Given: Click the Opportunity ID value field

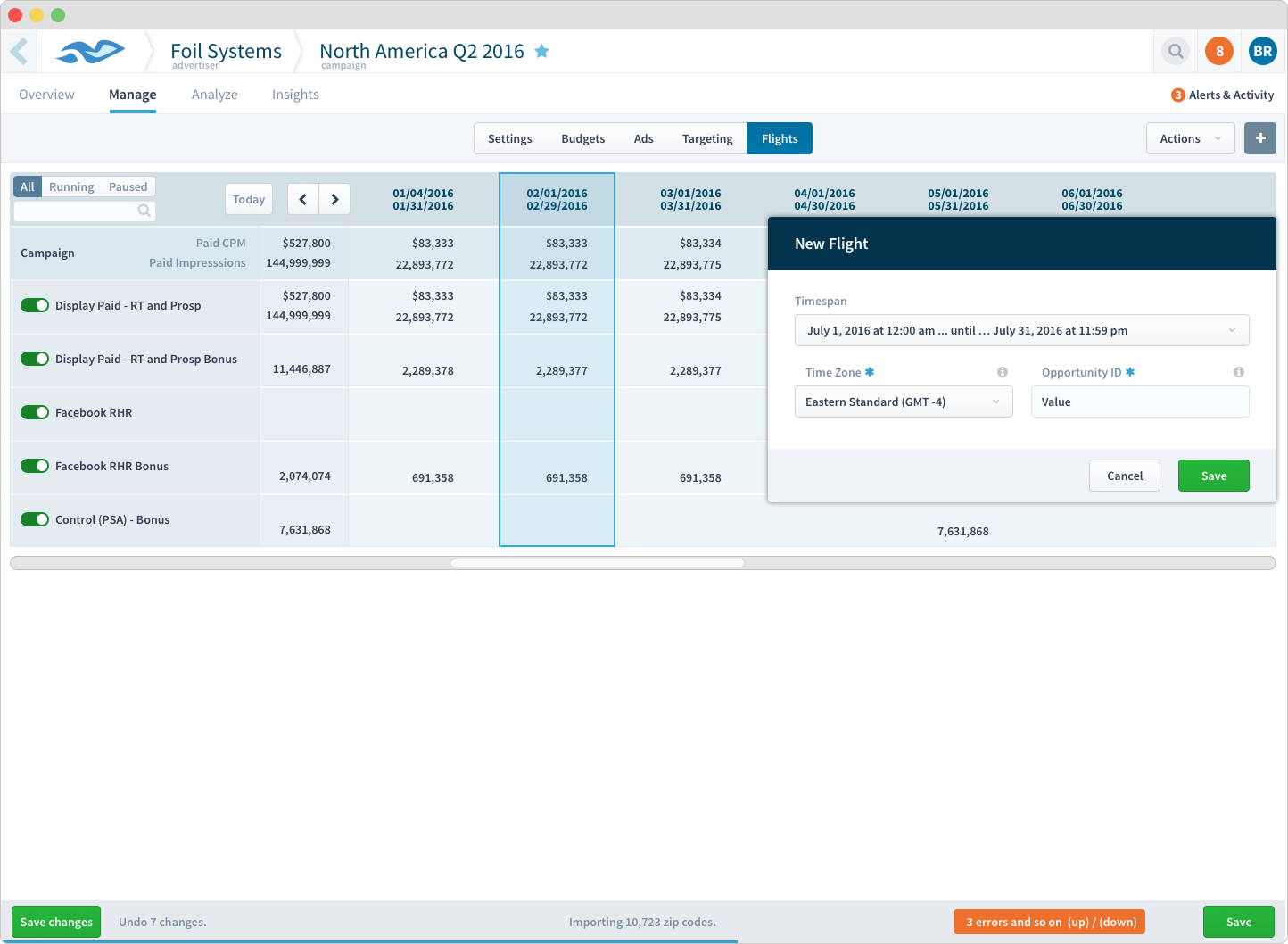Looking at the screenshot, I should [1140, 402].
